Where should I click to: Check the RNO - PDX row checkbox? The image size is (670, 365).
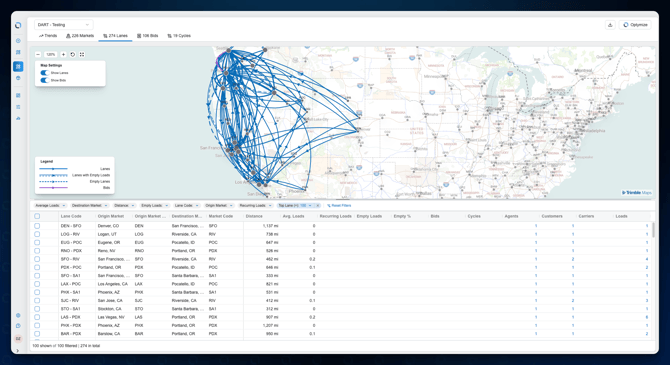37,251
